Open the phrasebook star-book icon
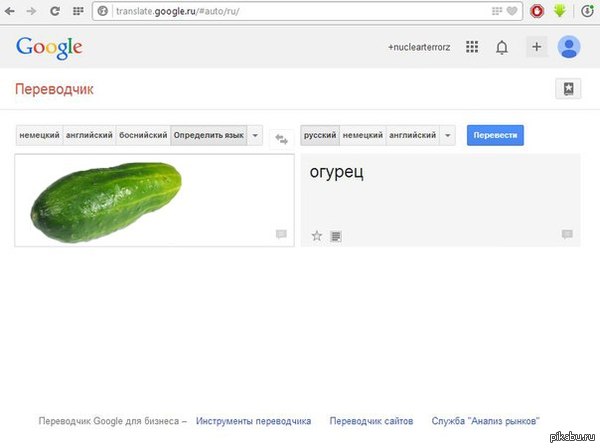 pos(568,89)
